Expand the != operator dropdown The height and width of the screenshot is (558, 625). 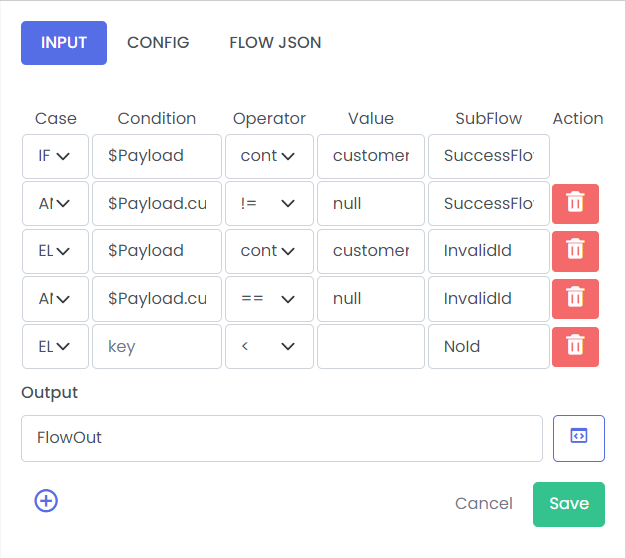(269, 204)
